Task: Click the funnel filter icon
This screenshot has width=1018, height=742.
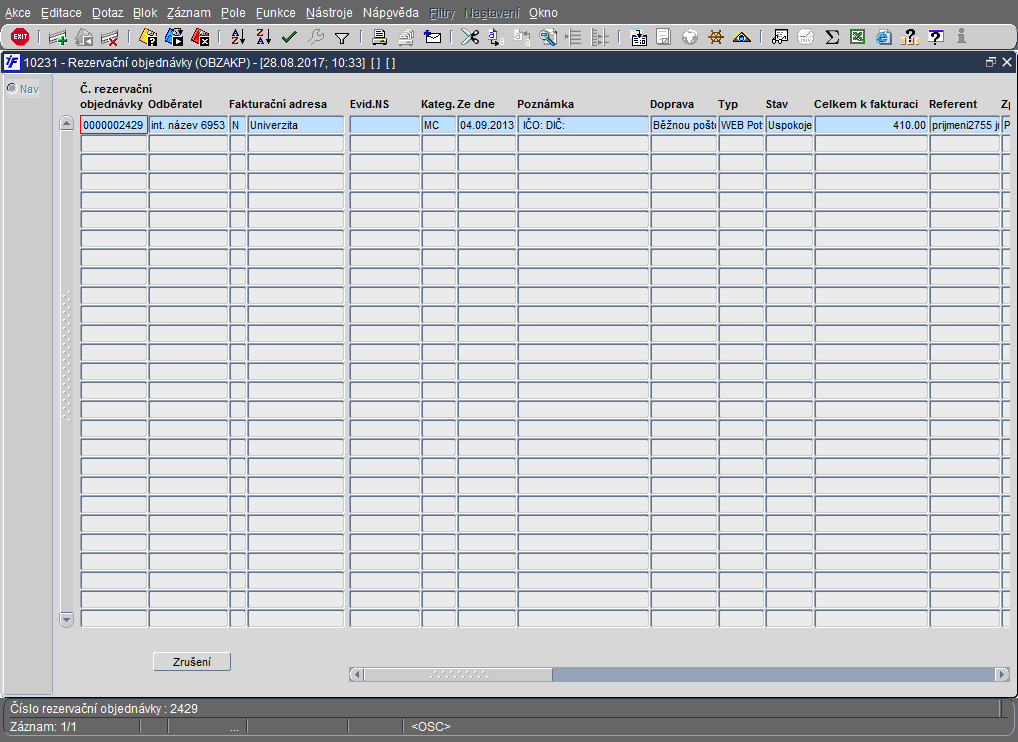Action: (341, 38)
